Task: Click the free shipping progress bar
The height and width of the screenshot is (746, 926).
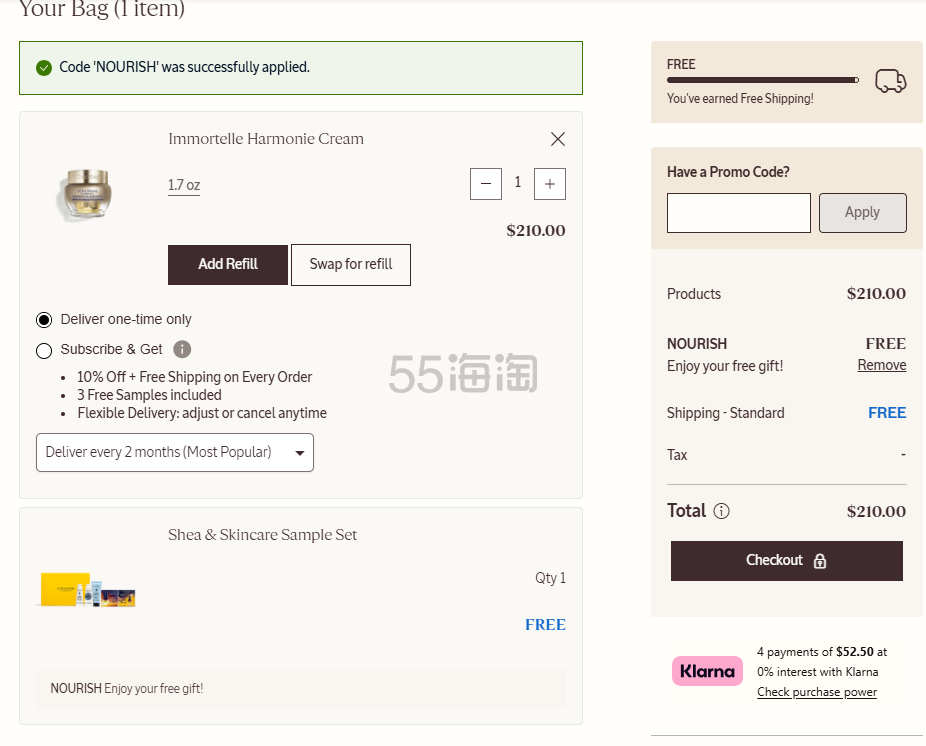Action: tap(762, 80)
